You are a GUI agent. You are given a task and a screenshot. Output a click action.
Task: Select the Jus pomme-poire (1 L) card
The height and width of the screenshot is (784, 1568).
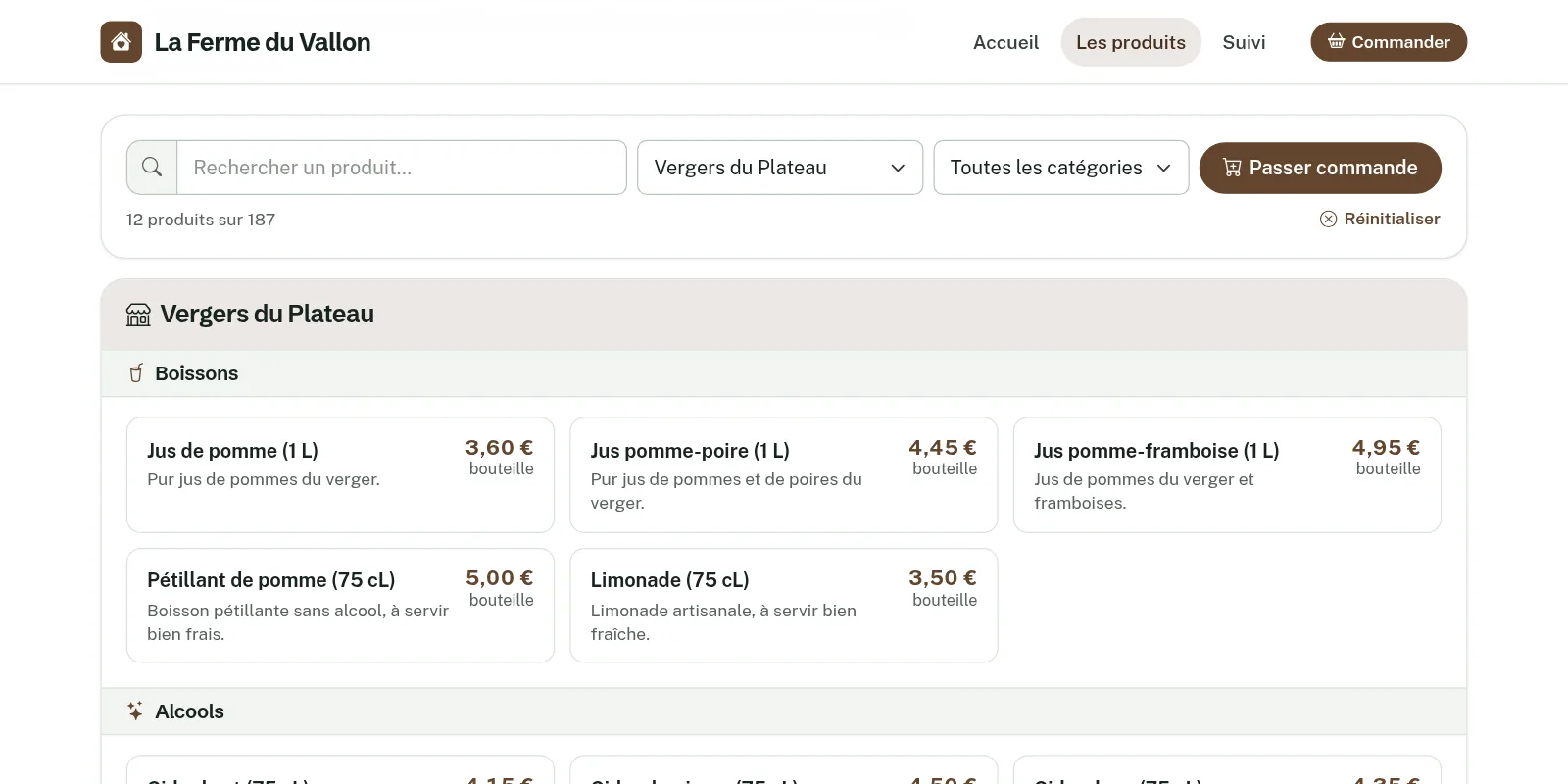(x=784, y=475)
